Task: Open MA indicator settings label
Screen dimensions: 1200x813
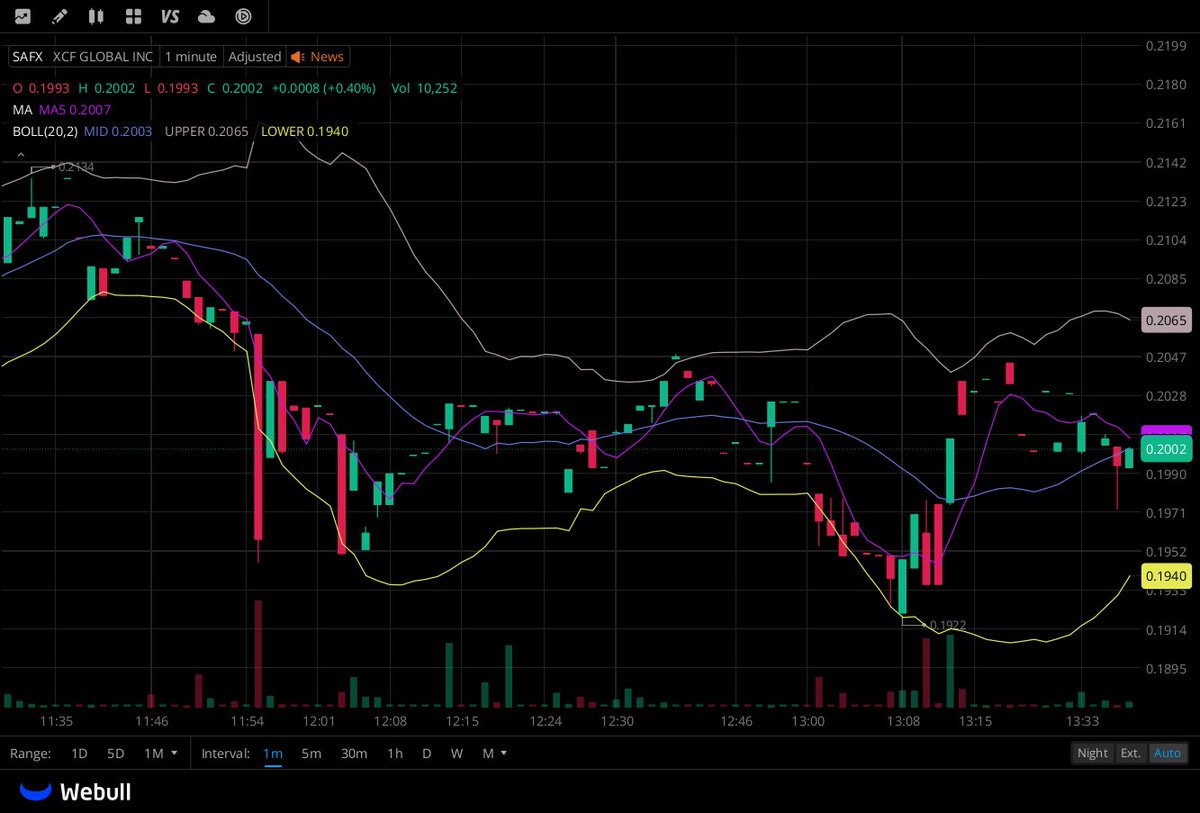Action: pos(21,109)
